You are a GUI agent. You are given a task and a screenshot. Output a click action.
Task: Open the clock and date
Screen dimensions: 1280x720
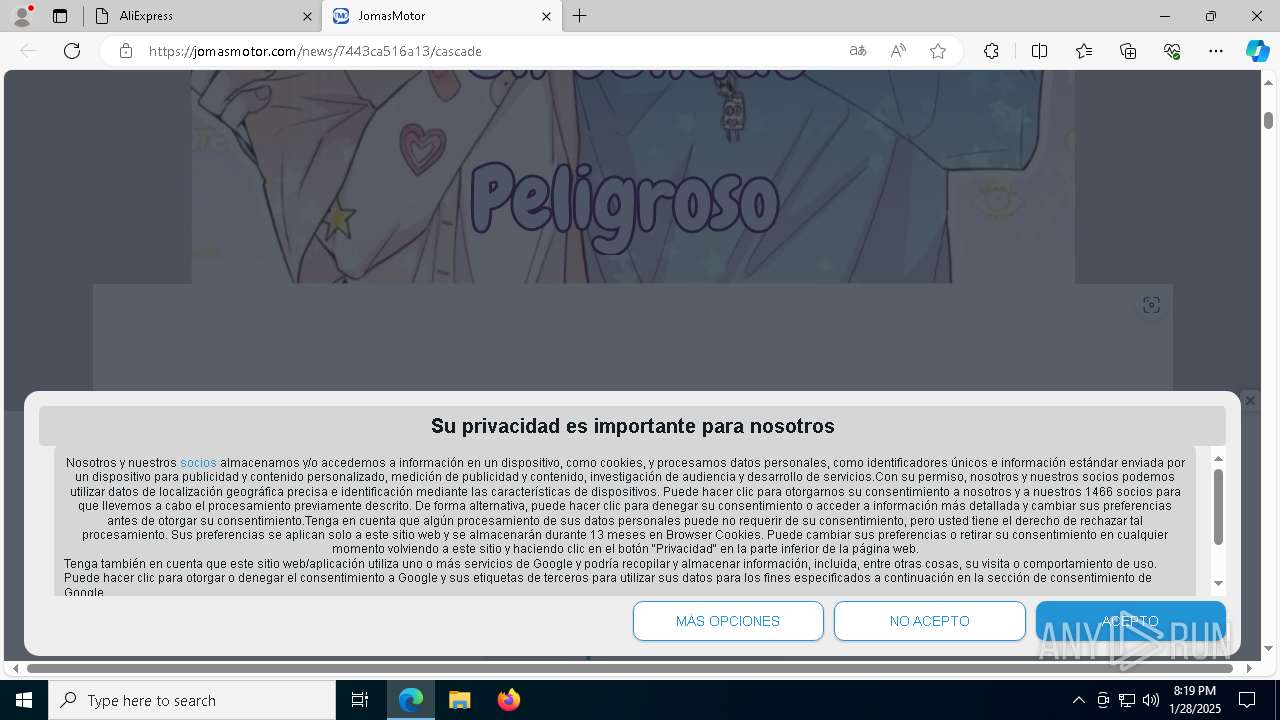(x=1196, y=700)
